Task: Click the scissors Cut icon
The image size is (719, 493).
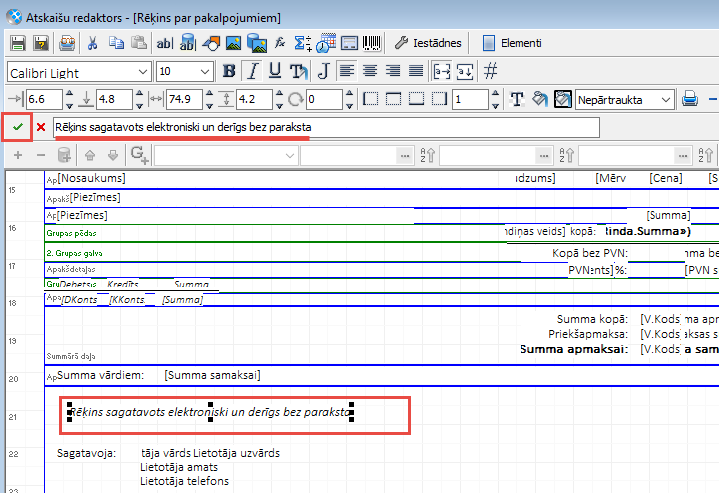Action: coord(92,43)
